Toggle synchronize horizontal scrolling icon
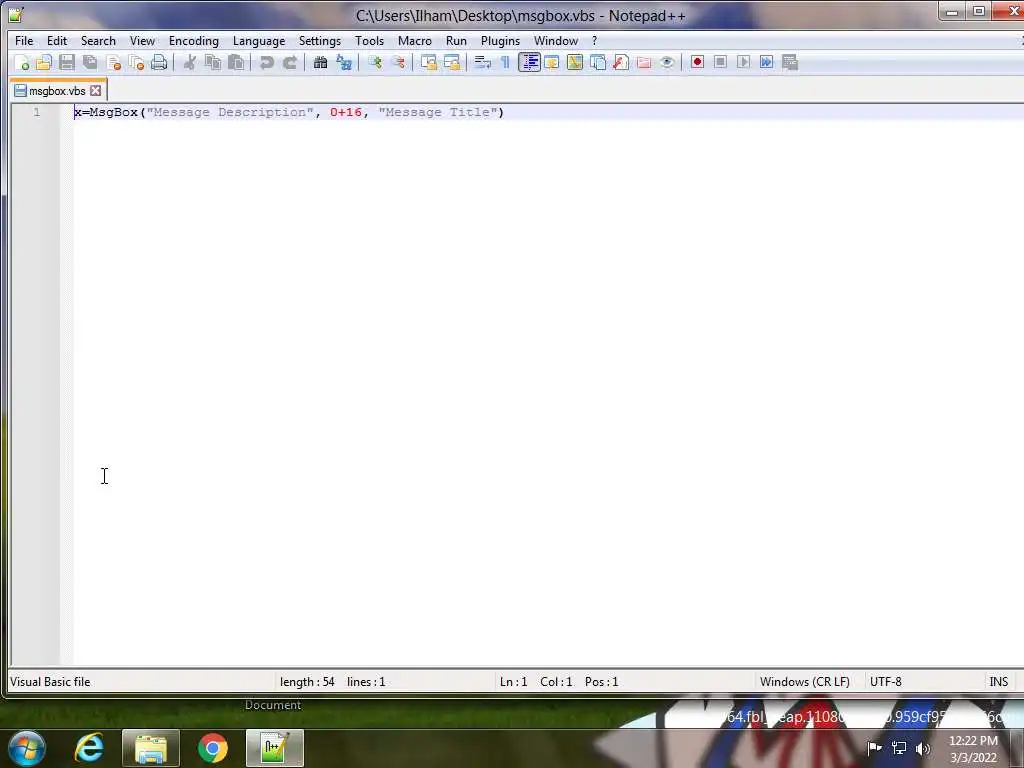Viewport: 1024px width, 768px height. coord(452,63)
